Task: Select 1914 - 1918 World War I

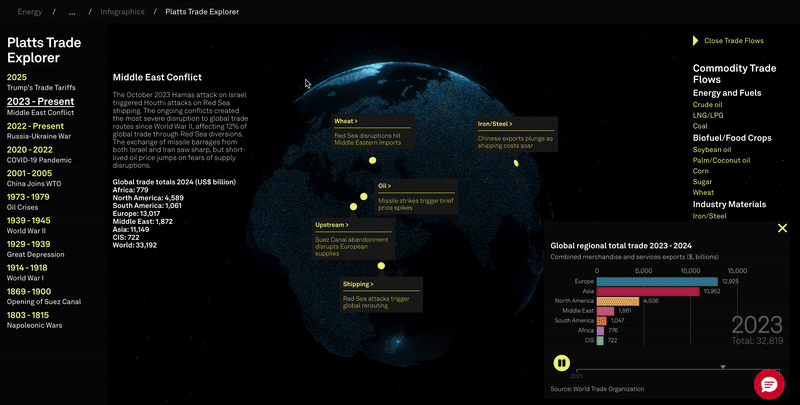Action: click(x=27, y=272)
